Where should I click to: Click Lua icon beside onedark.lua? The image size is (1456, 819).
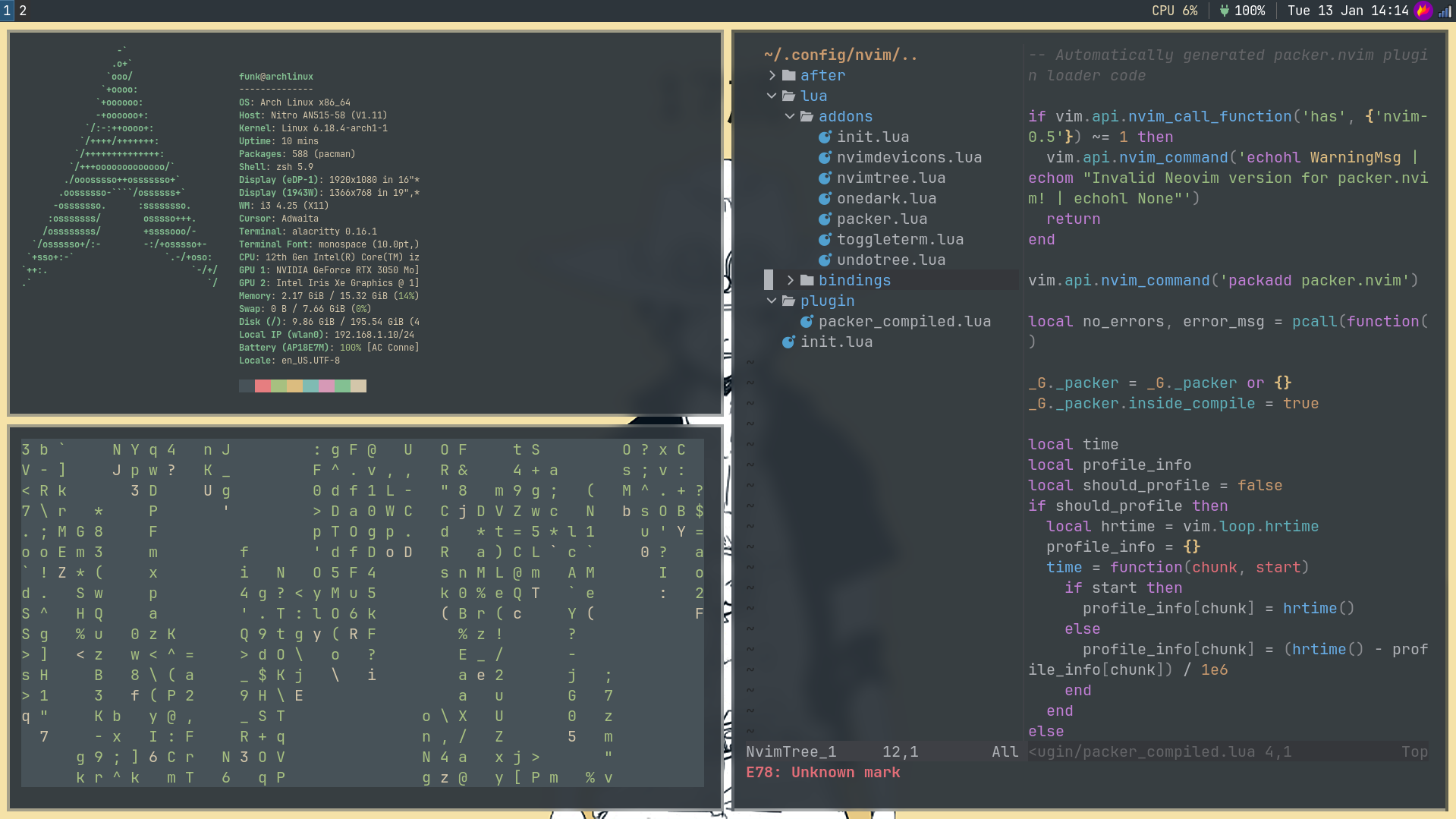tap(825, 198)
